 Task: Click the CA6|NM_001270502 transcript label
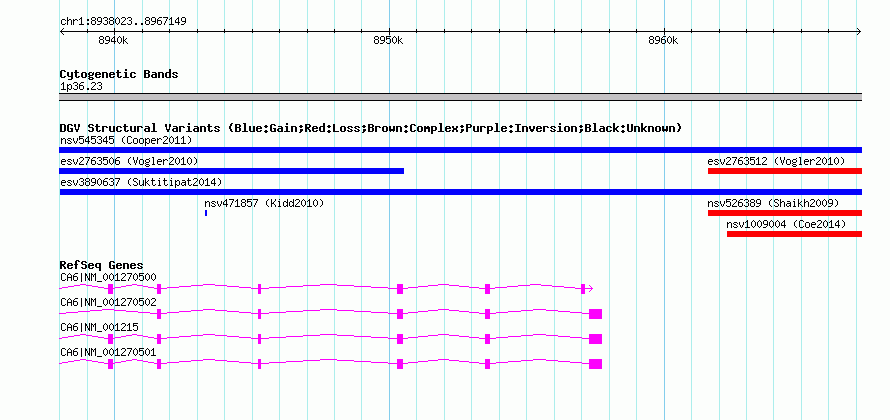(x=108, y=302)
